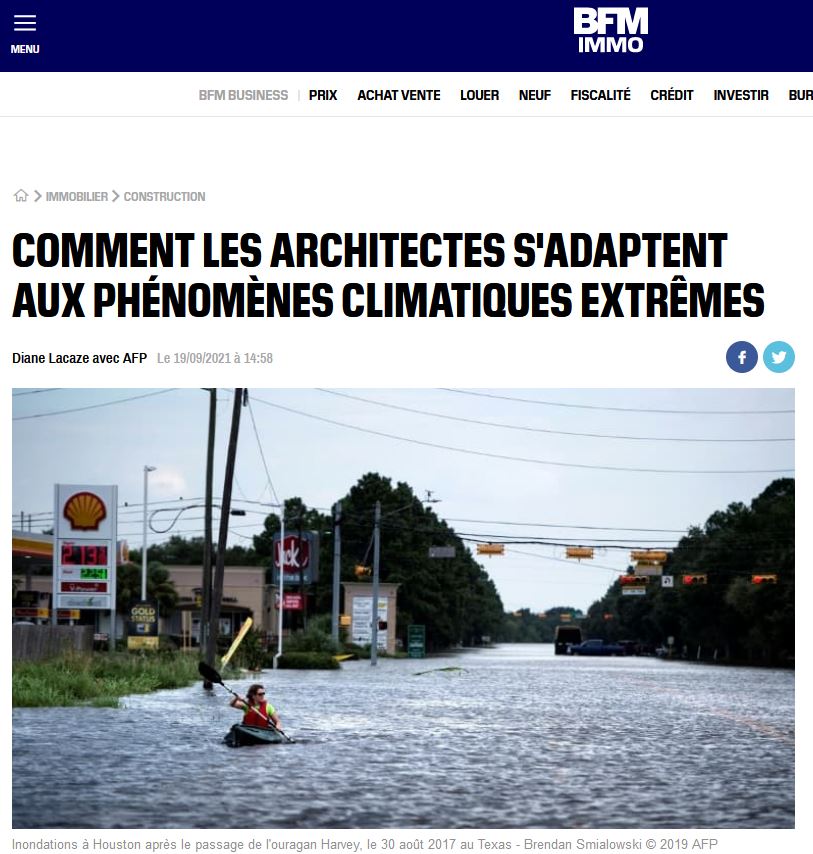Navigate to CRÉDIT section
813x854 pixels.
tap(671, 95)
